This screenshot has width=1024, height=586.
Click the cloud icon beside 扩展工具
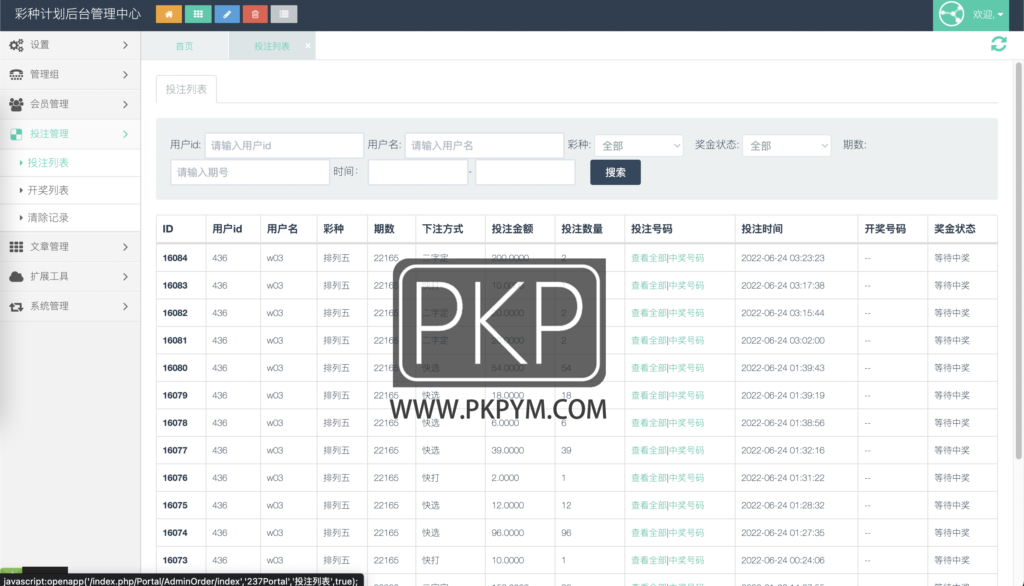pos(16,276)
